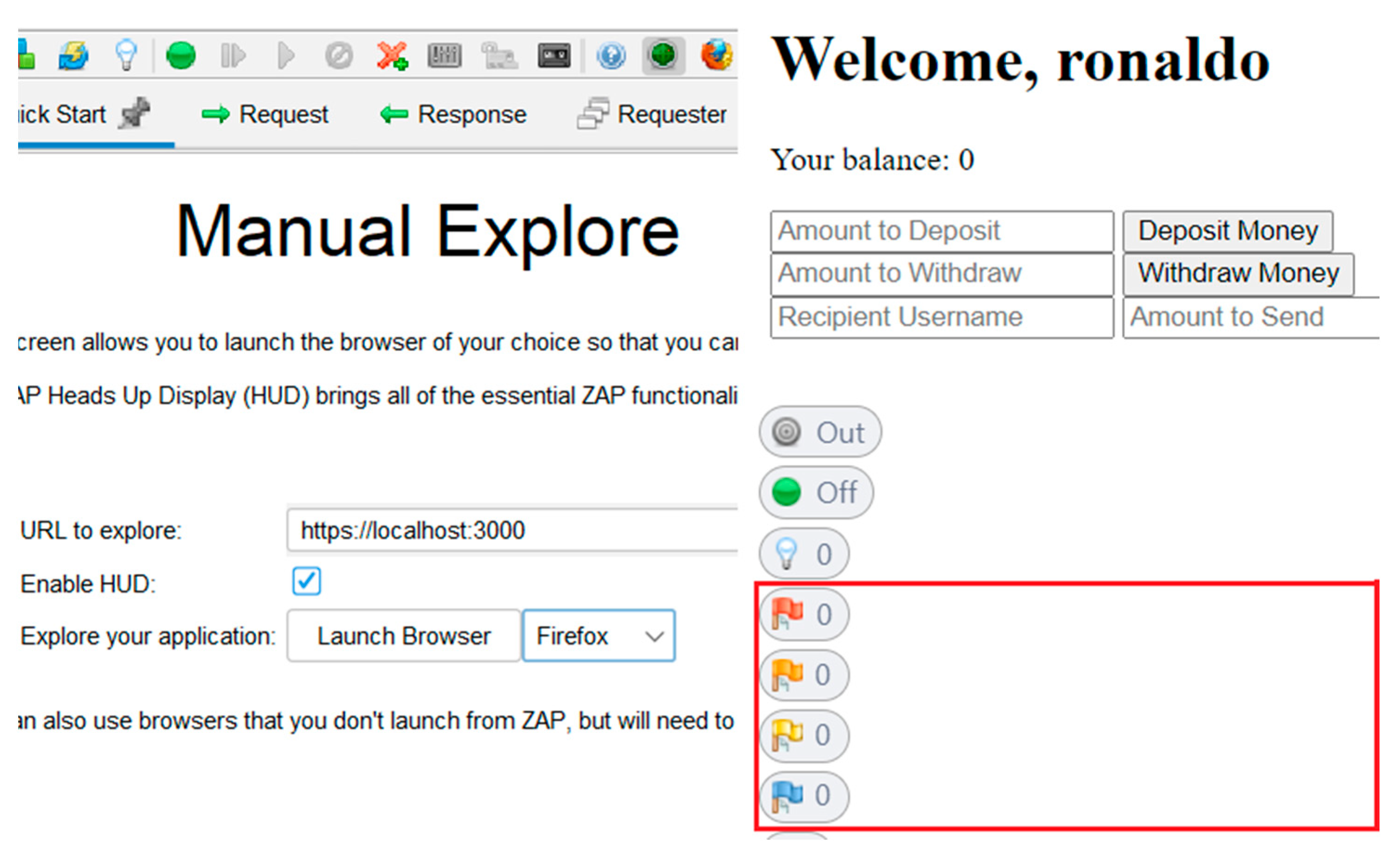Click the blue help question icon
The height and width of the screenshot is (853, 1400).
pos(611,56)
